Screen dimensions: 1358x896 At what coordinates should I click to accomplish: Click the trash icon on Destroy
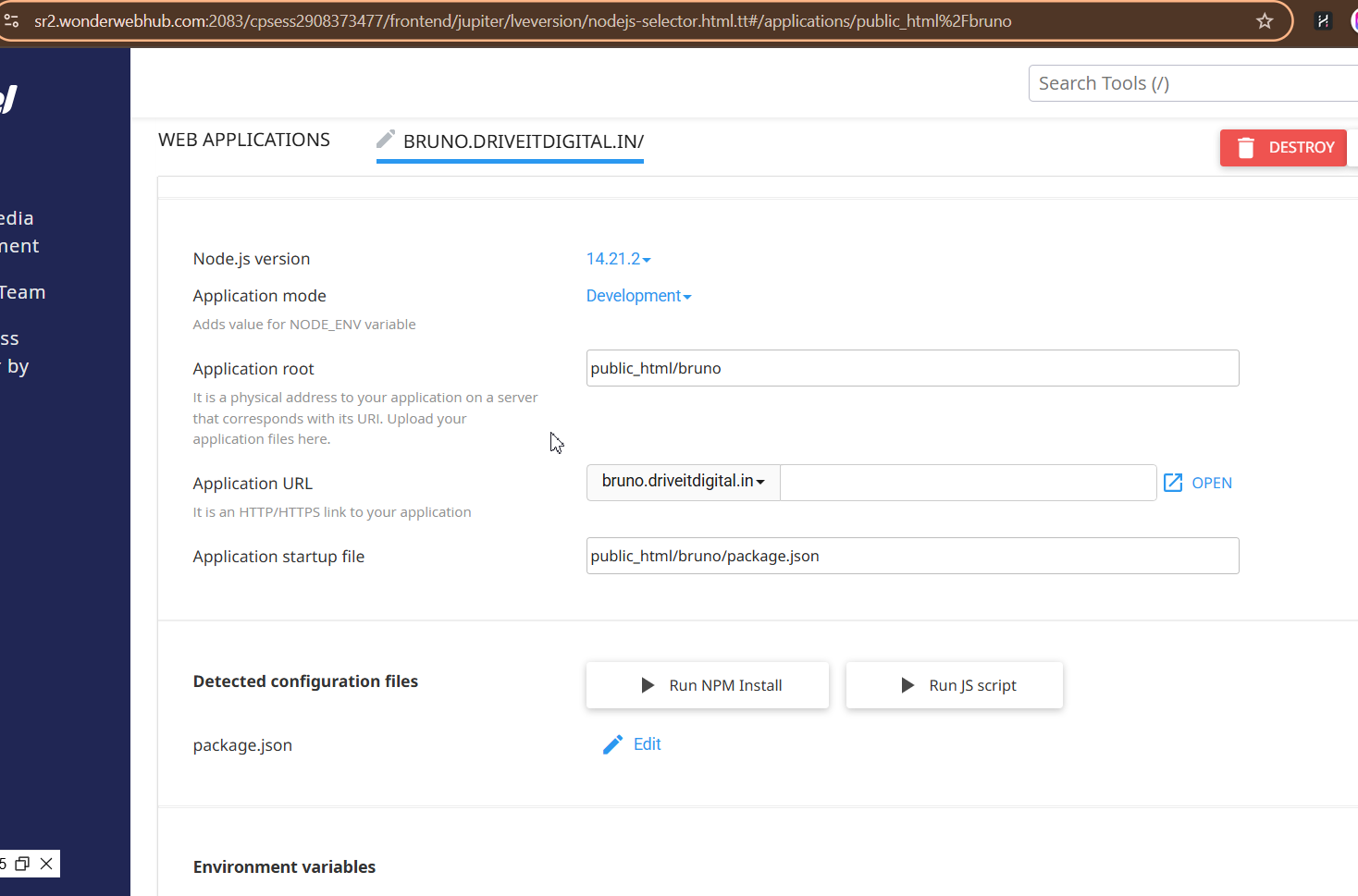(1246, 148)
